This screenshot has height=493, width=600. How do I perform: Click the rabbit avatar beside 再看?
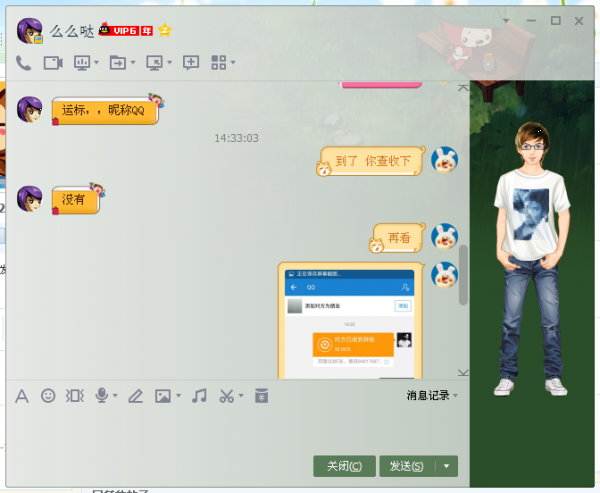(444, 236)
